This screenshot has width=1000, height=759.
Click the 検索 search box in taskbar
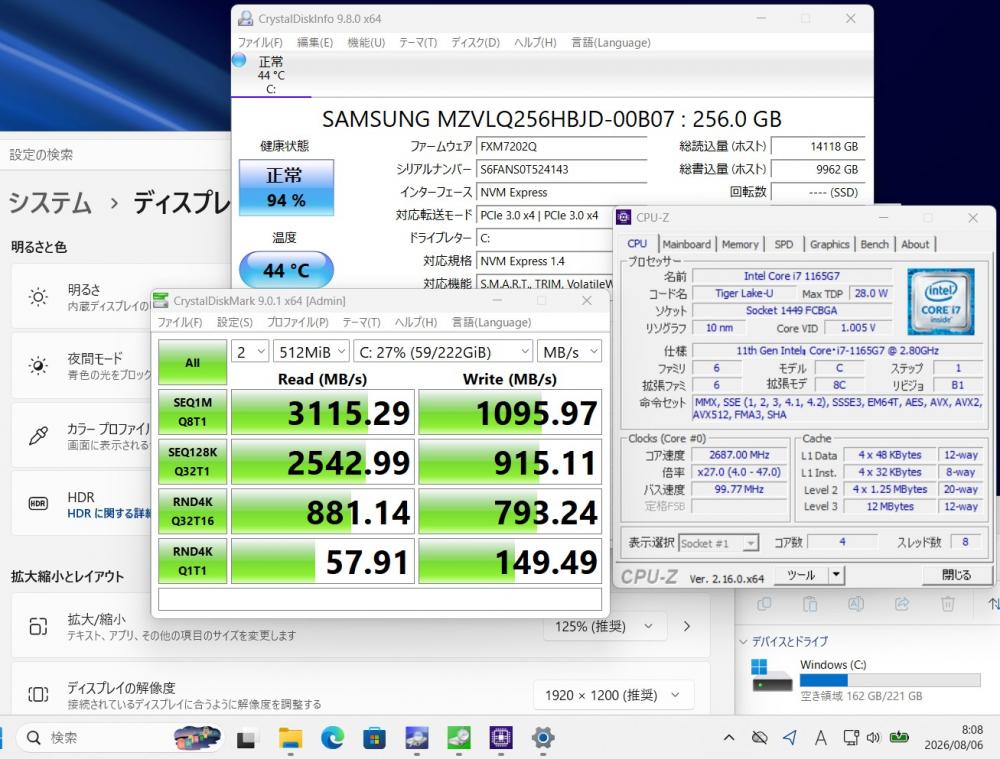pyautogui.click(x=118, y=738)
